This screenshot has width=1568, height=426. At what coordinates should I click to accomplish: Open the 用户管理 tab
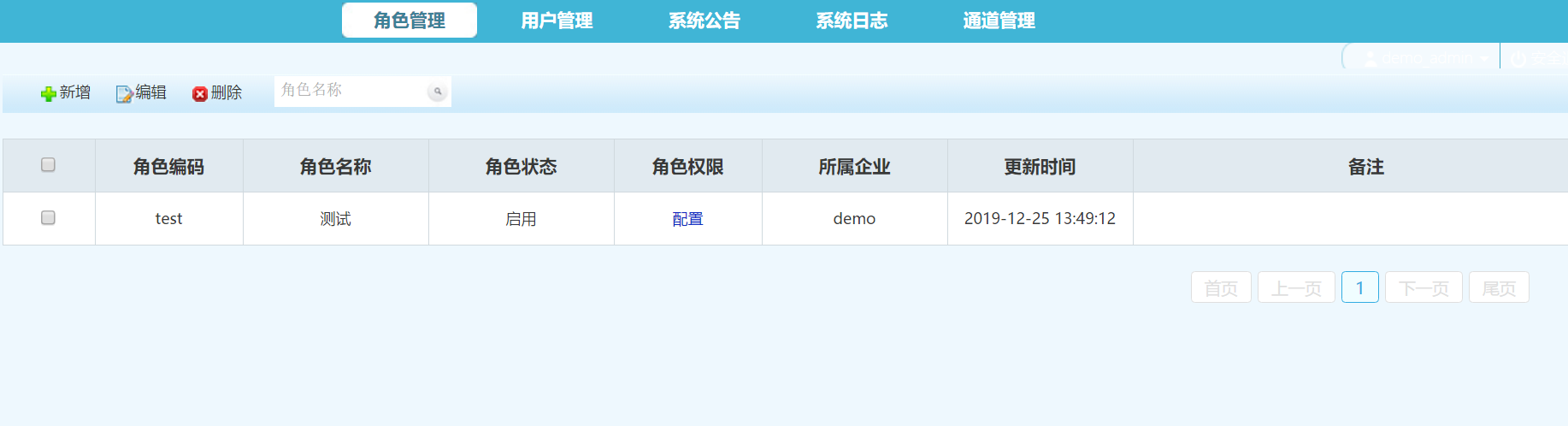557,21
